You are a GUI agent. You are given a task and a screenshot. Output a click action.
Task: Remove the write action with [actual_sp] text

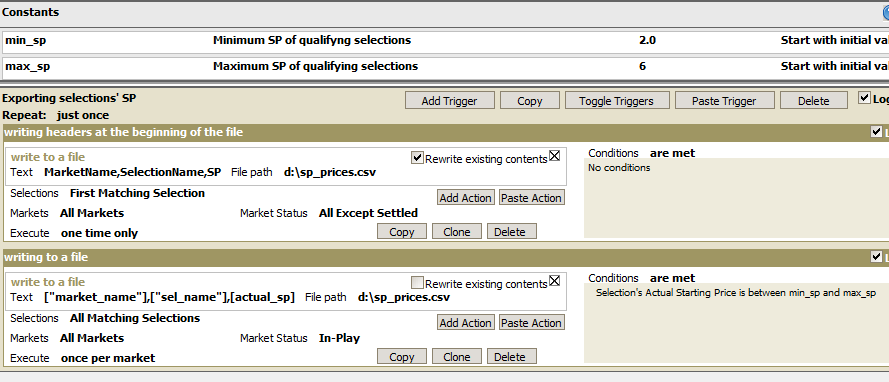(x=554, y=280)
